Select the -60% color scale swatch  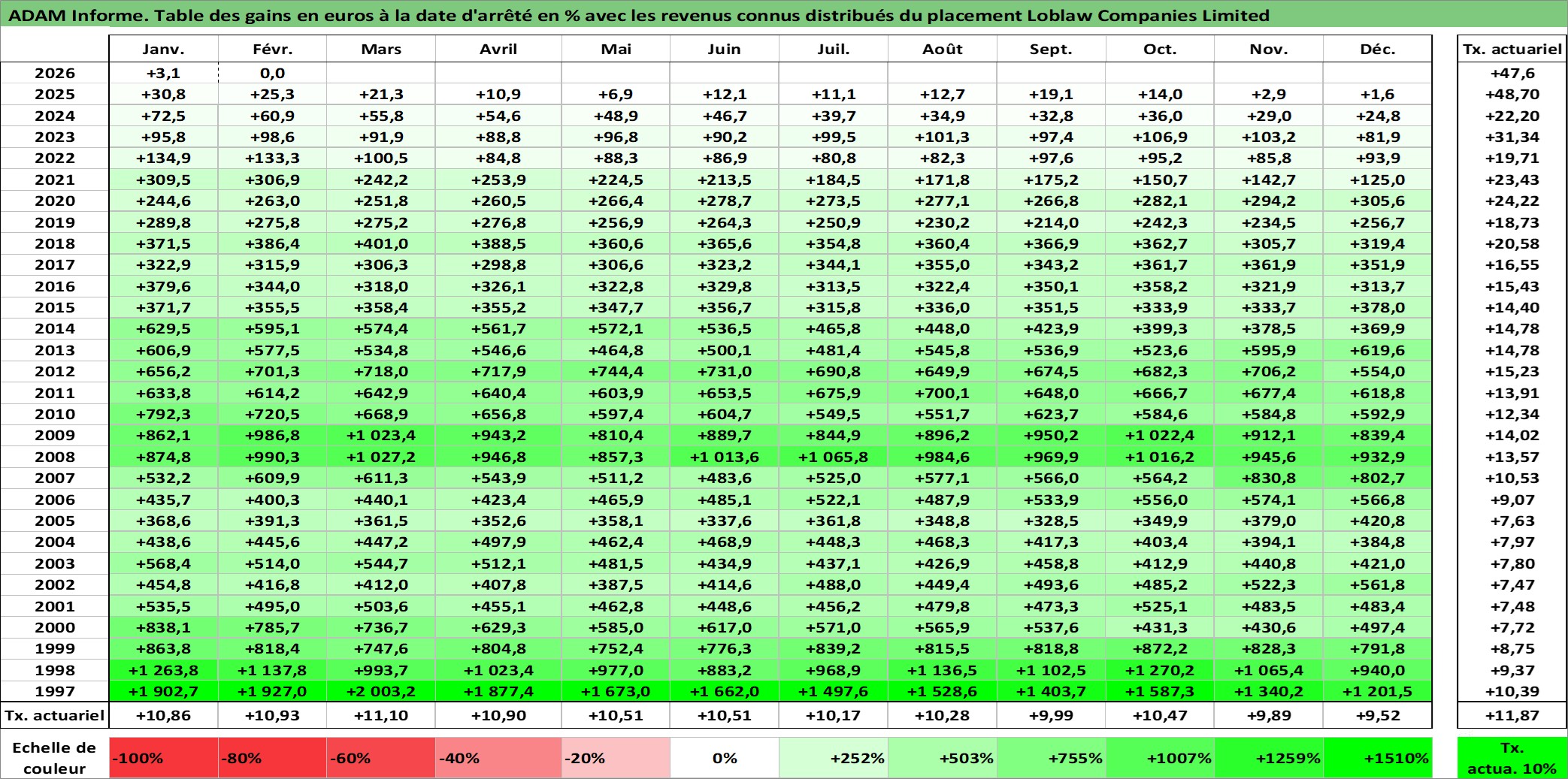coord(381,758)
